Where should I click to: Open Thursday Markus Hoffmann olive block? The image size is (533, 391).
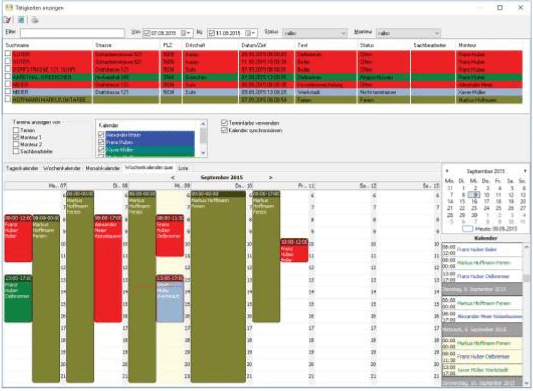coord(218,286)
